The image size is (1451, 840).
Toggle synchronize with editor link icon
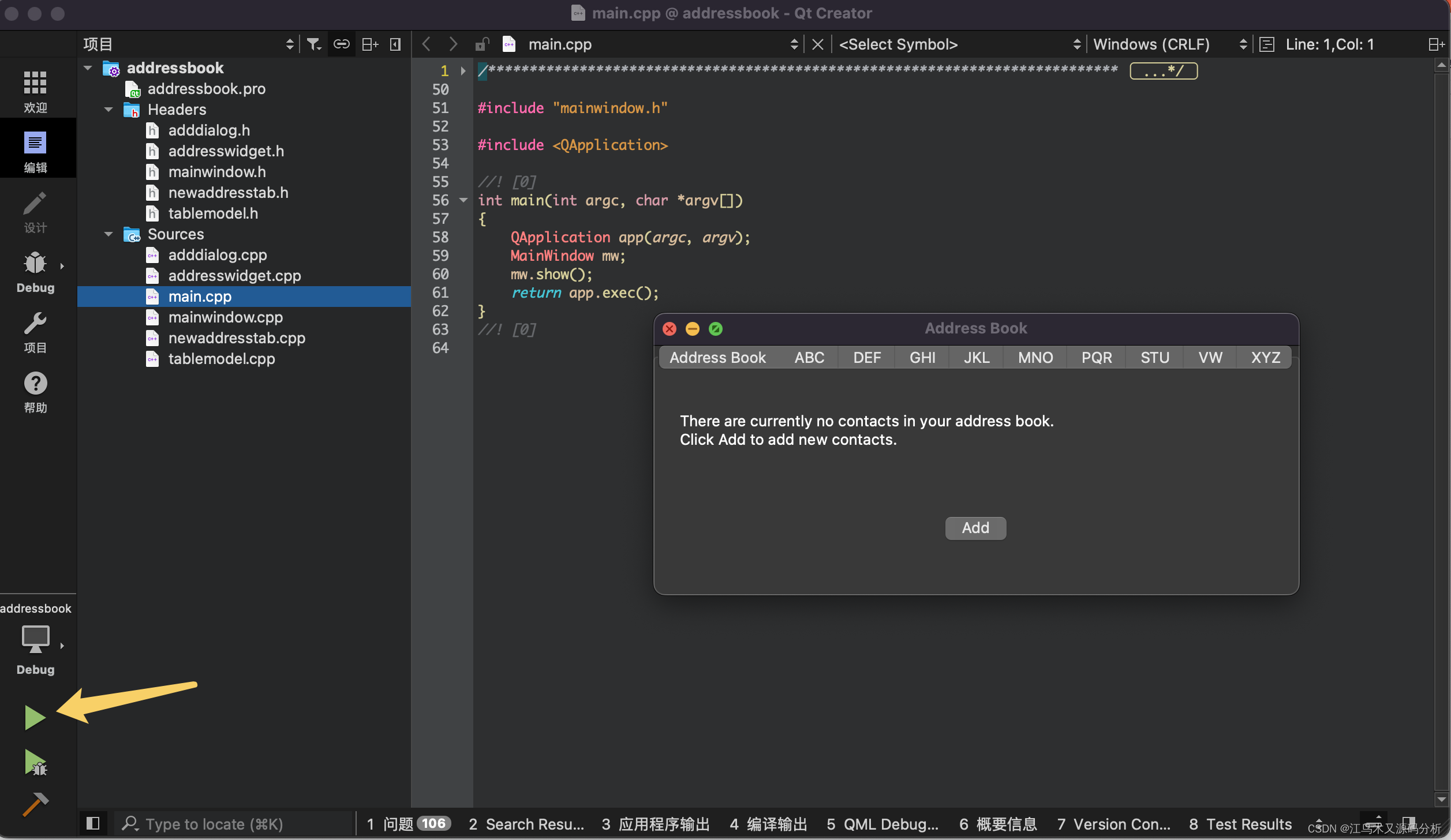point(342,44)
